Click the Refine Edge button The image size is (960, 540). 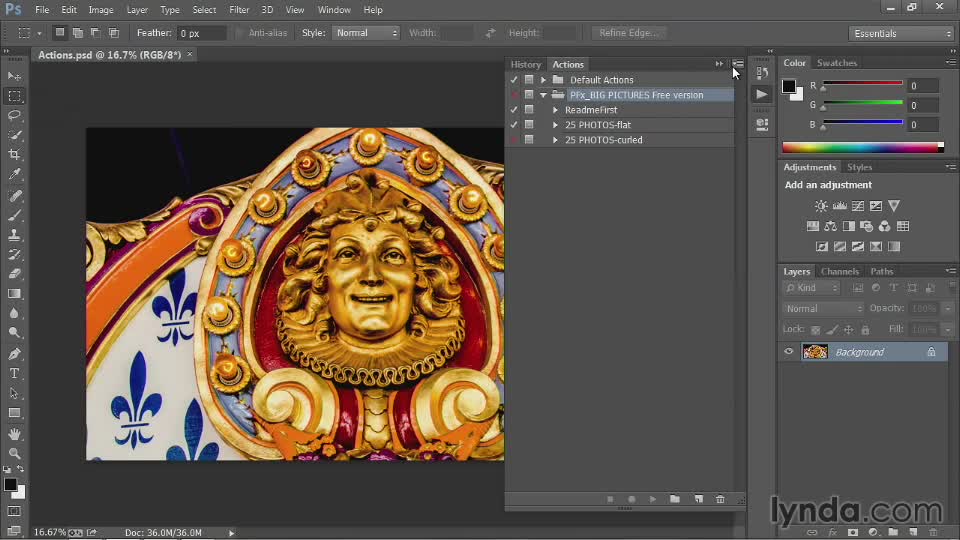(x=629, y=33)
